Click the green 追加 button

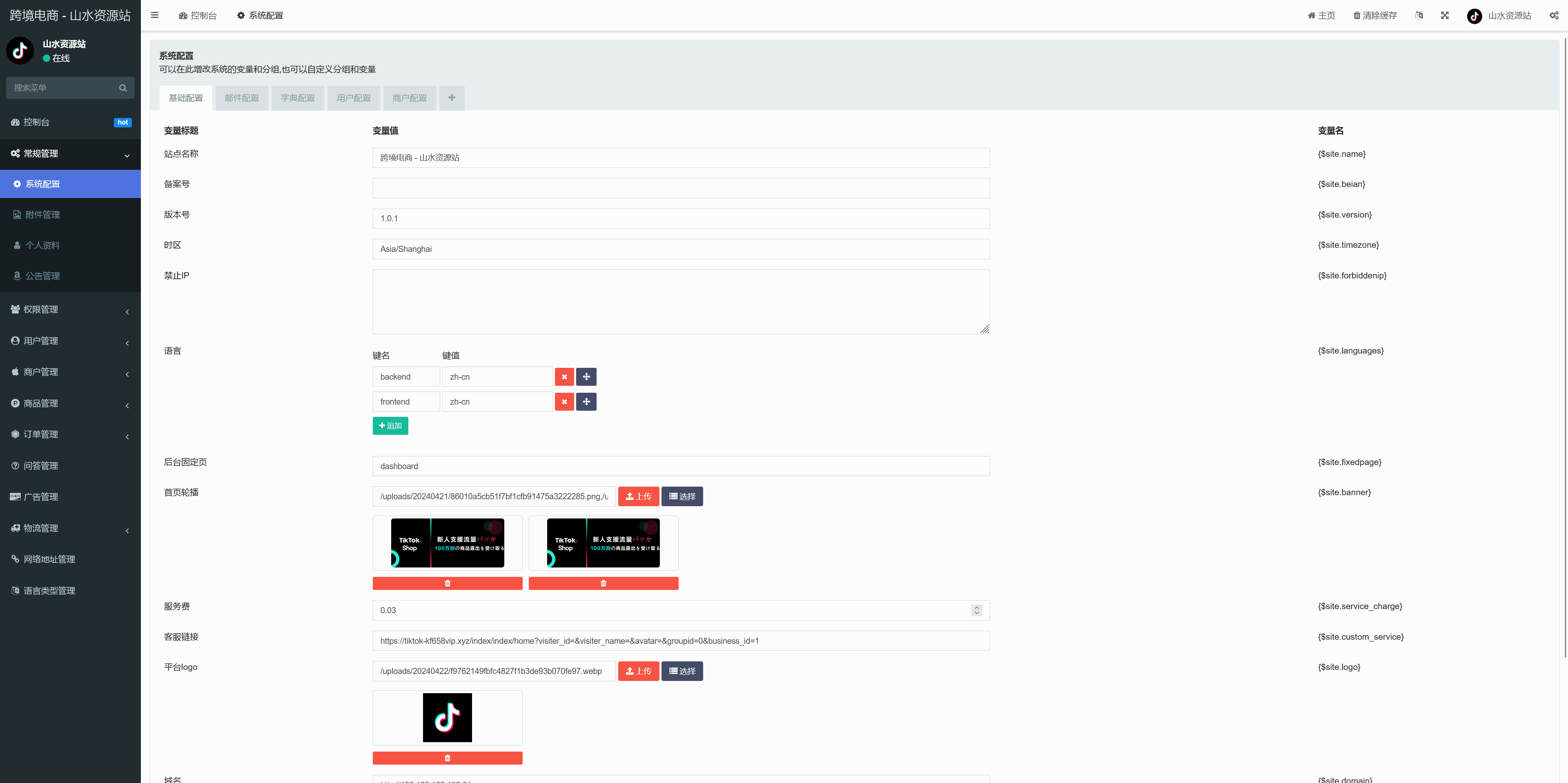[x=390, y=426]
